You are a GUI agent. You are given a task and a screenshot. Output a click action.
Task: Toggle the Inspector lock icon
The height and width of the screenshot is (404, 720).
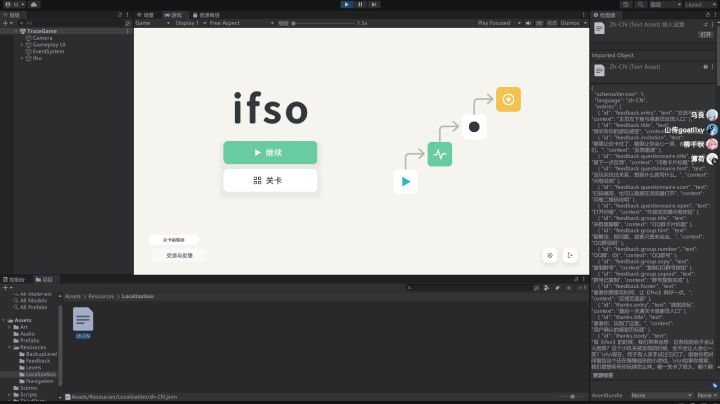(x=708, y=15)
